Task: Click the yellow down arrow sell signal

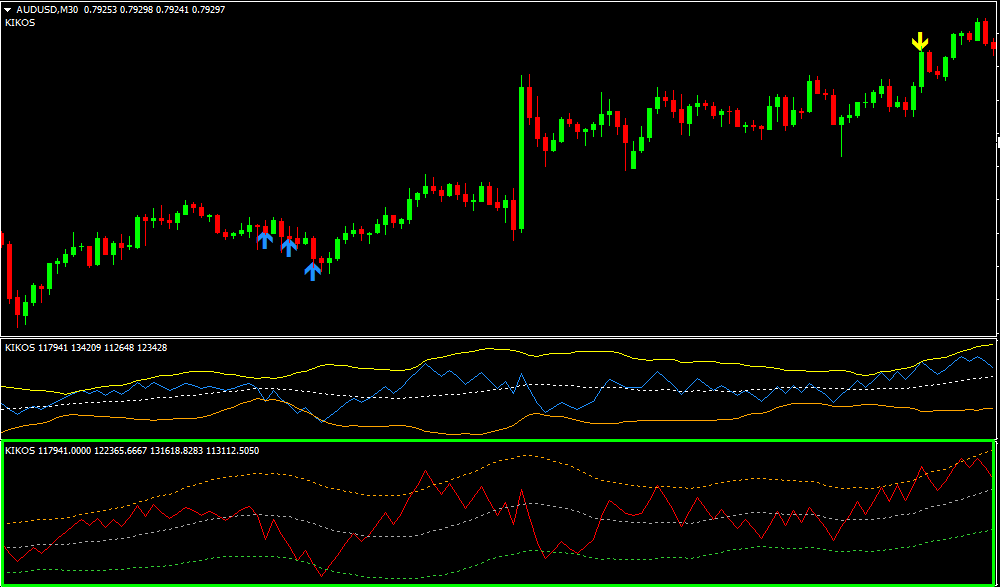Action: tap(920, 41)
